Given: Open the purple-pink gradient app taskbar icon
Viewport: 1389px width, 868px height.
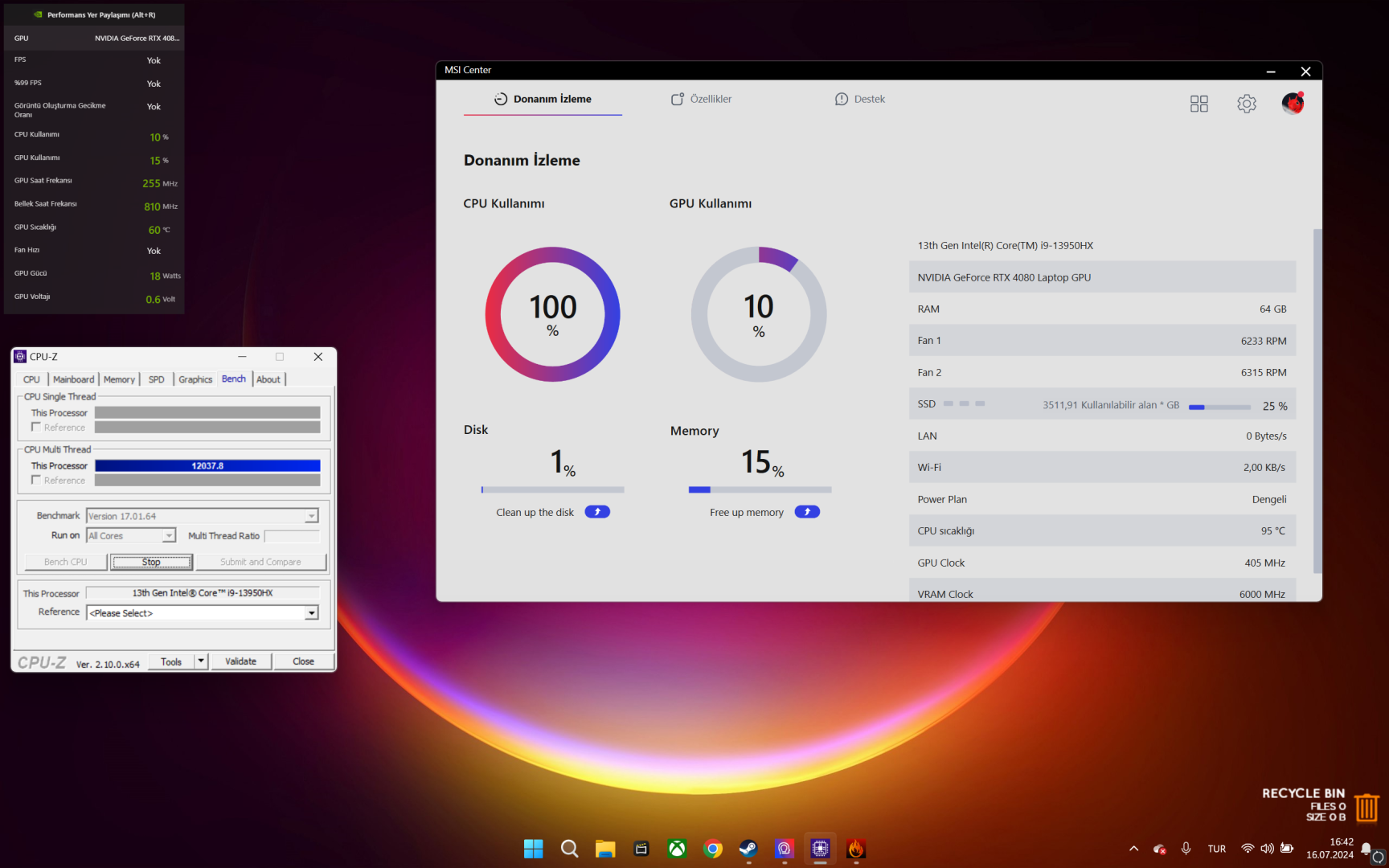Looking at the screenshot, I should click(785, 849).
